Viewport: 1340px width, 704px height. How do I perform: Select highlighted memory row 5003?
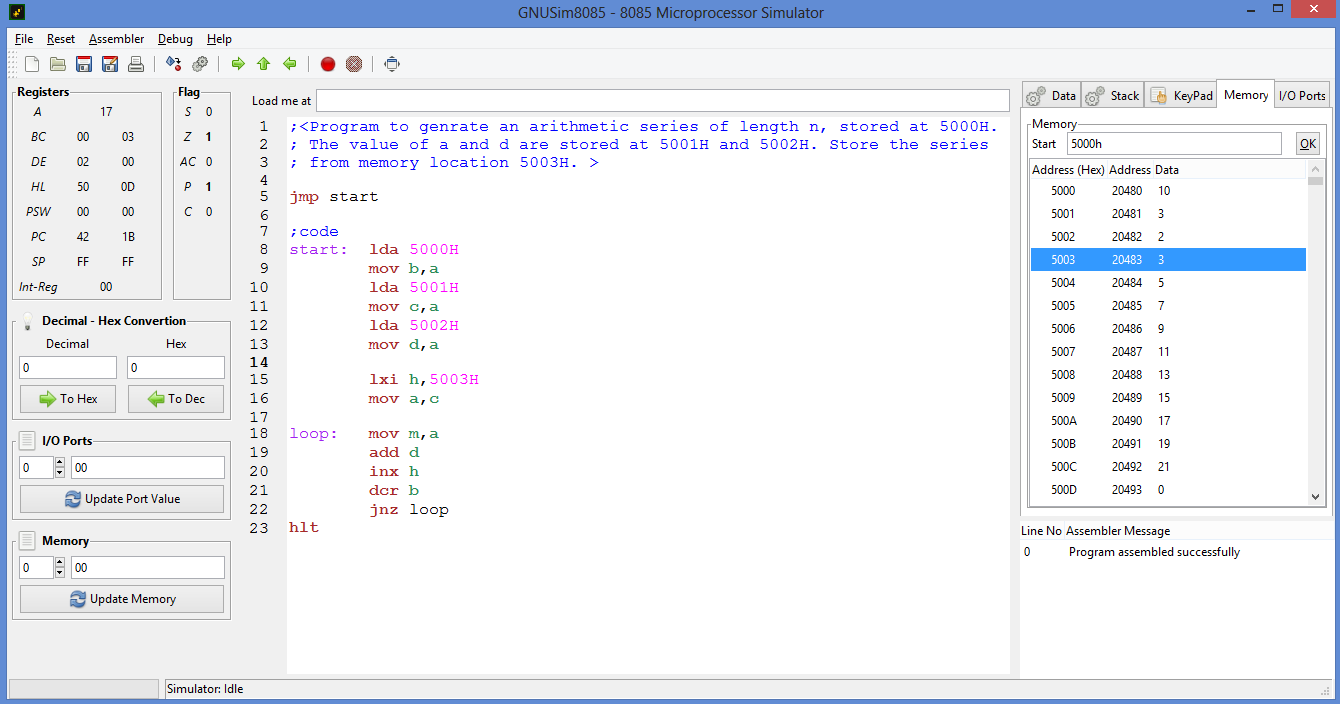[x=1168, y=260]
